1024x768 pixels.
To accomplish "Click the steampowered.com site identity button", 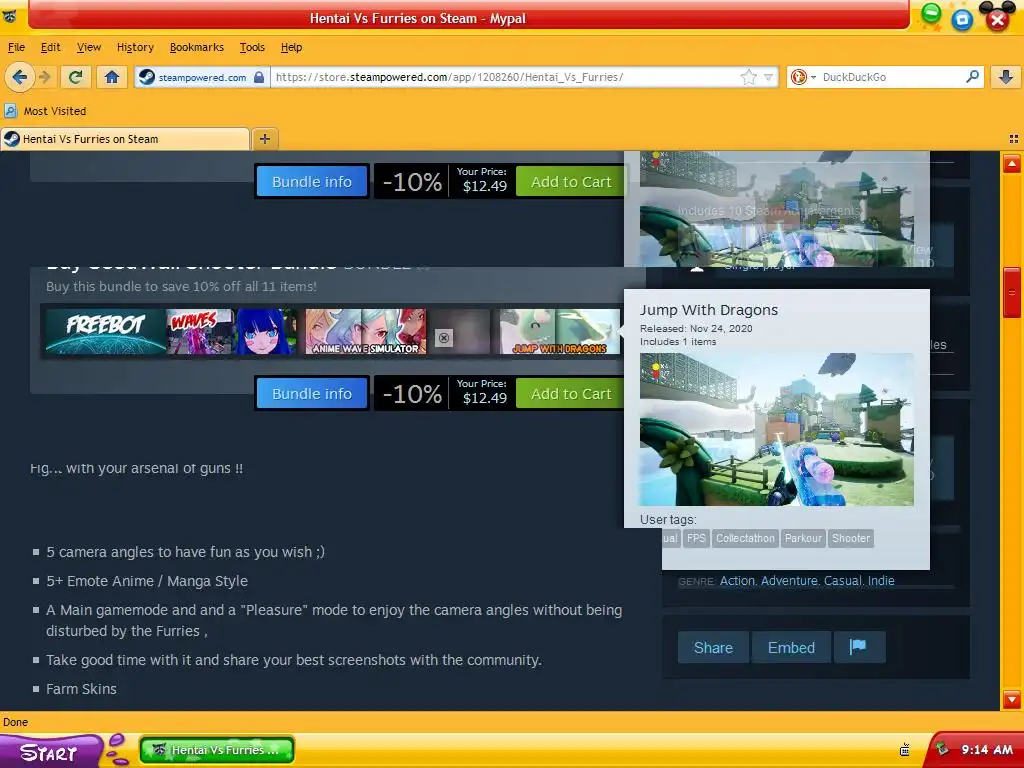I will (202, 77).
